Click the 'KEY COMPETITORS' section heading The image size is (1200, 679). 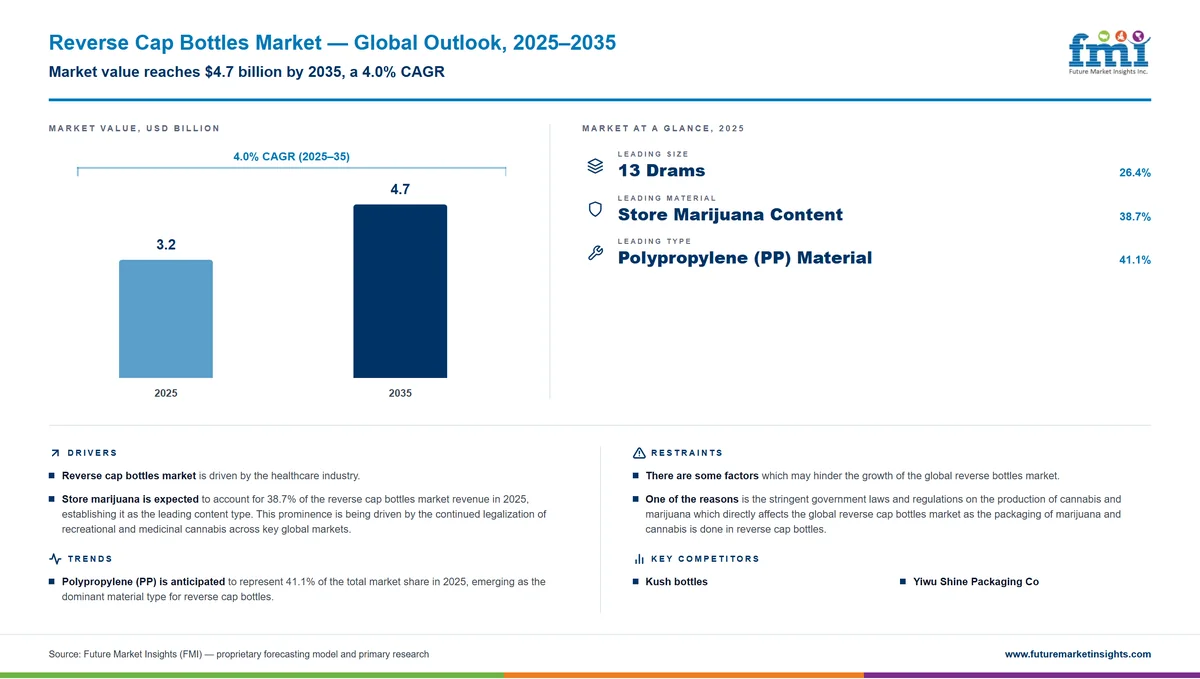tap(705, 559)
